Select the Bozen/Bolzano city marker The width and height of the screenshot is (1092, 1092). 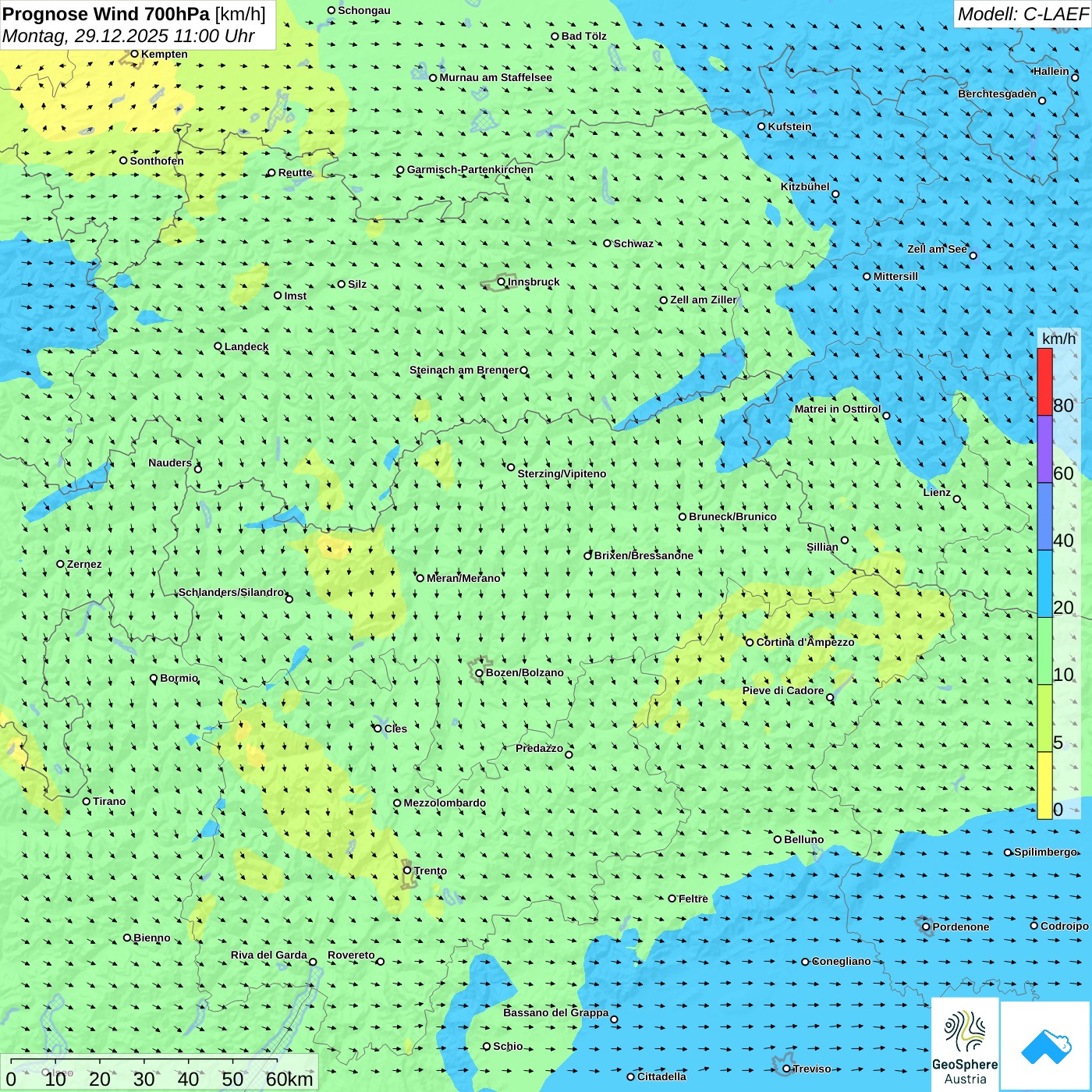point(479,672)
